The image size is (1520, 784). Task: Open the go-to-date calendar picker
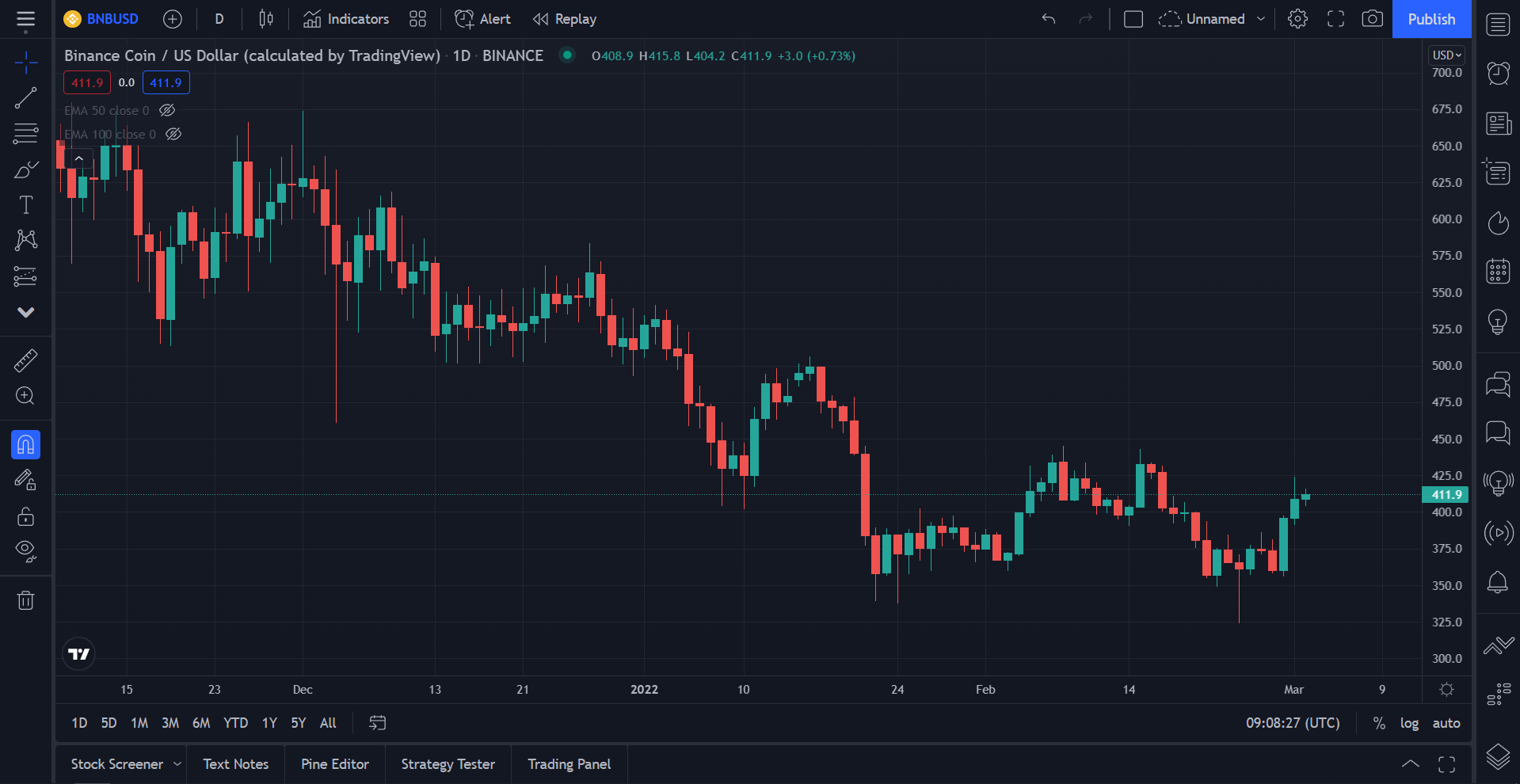coord(378,723)
